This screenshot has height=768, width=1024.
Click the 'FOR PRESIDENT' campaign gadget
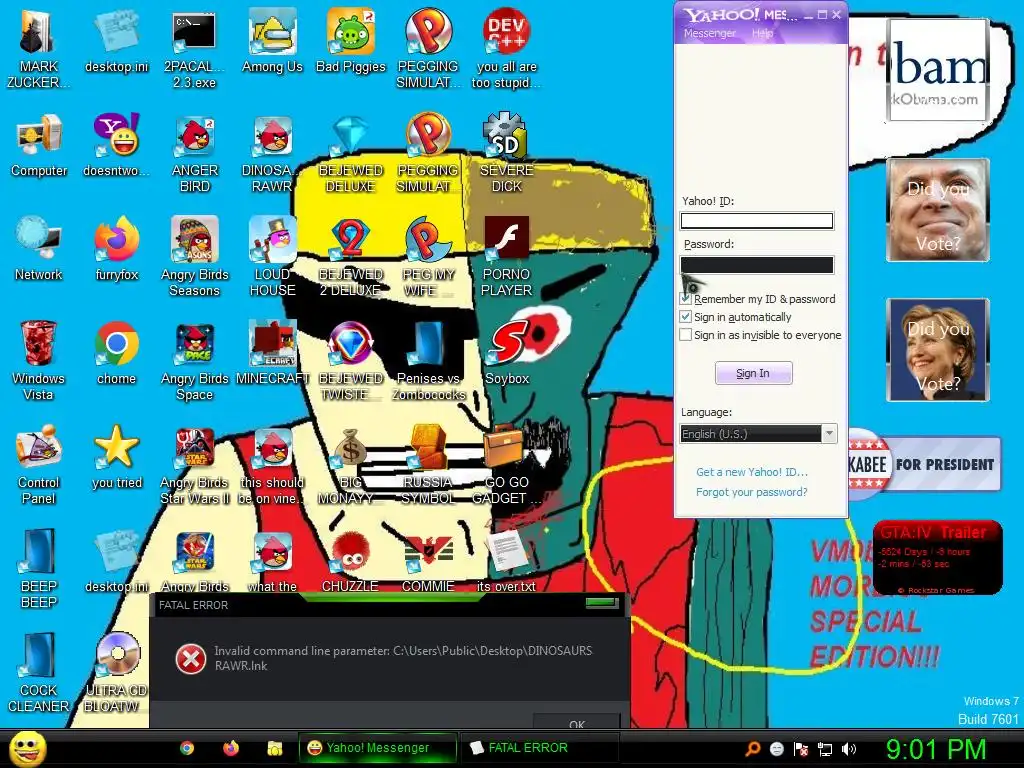coord(925,464)
